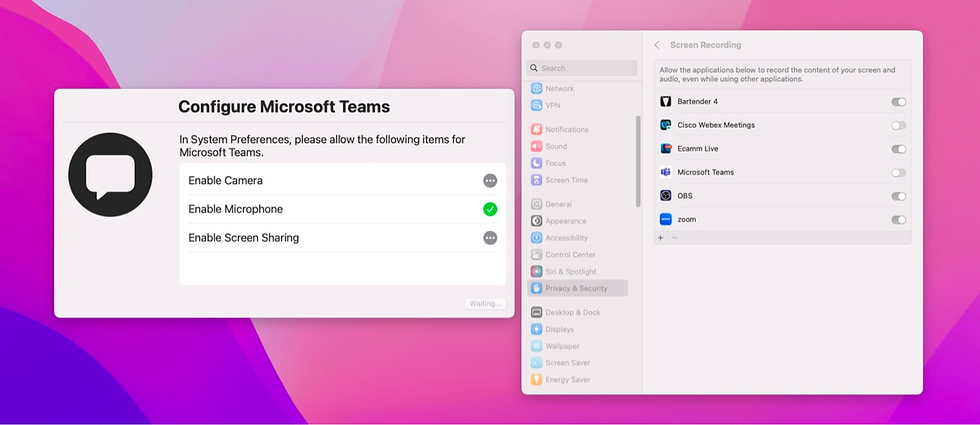
Task: Click the Siri & Spotlight icon
Action: coord(536,271)
